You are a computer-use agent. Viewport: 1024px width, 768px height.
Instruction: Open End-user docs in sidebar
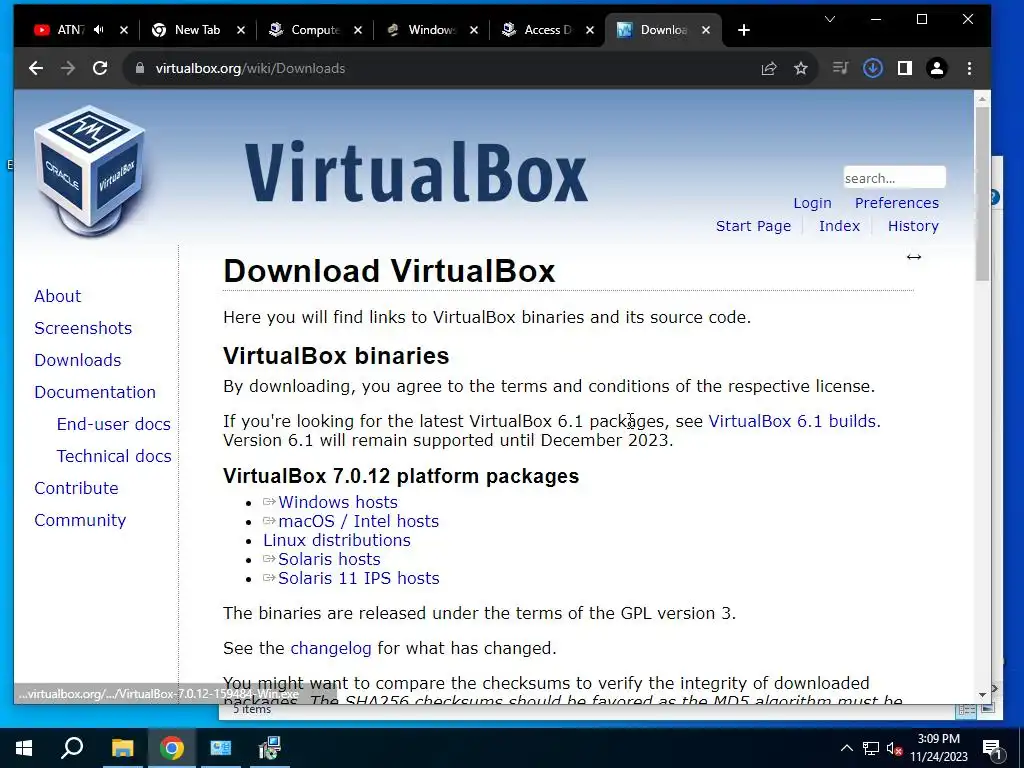click(114, 424)
